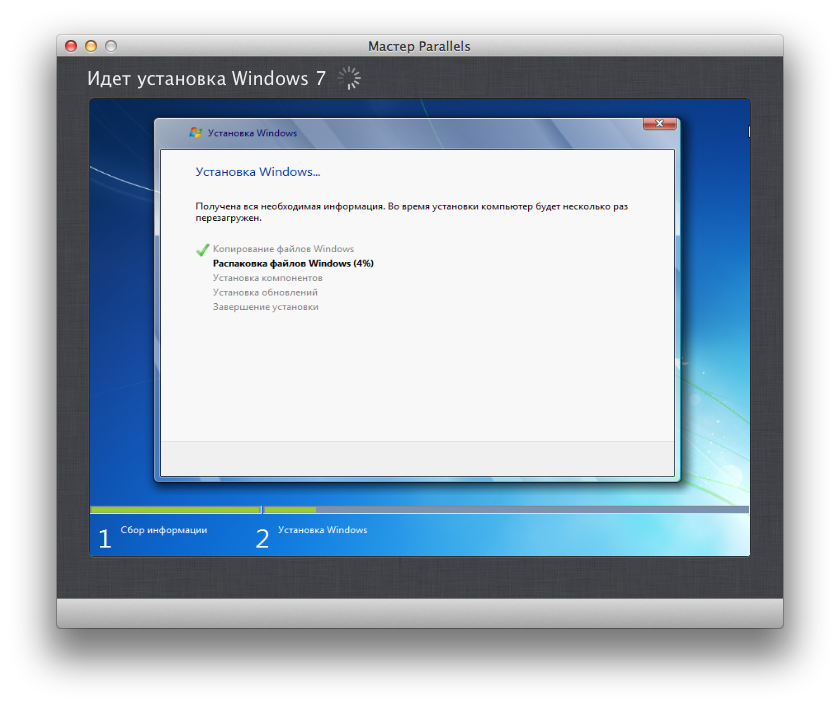Viewport: 840px width, 707px height.
Task: Click the 'Установка Windows...' blue heading
Action: [258, 172]
